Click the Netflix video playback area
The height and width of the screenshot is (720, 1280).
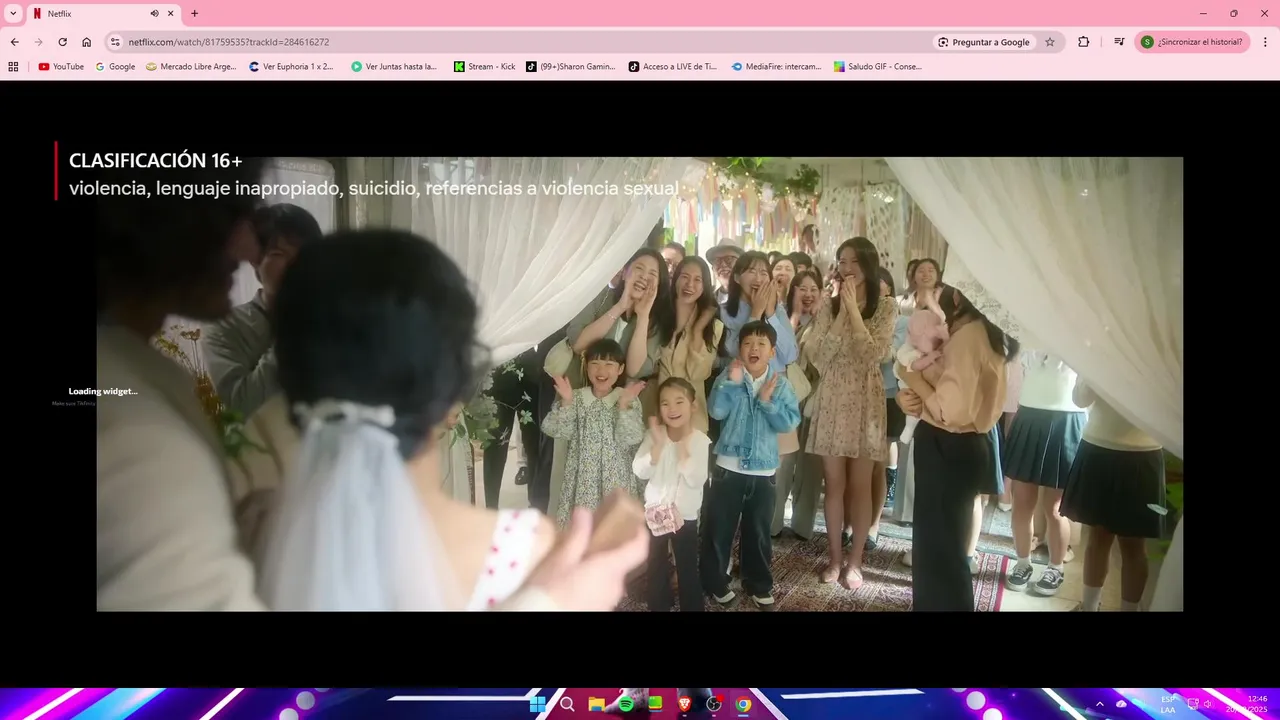click(x=640, y=384)
